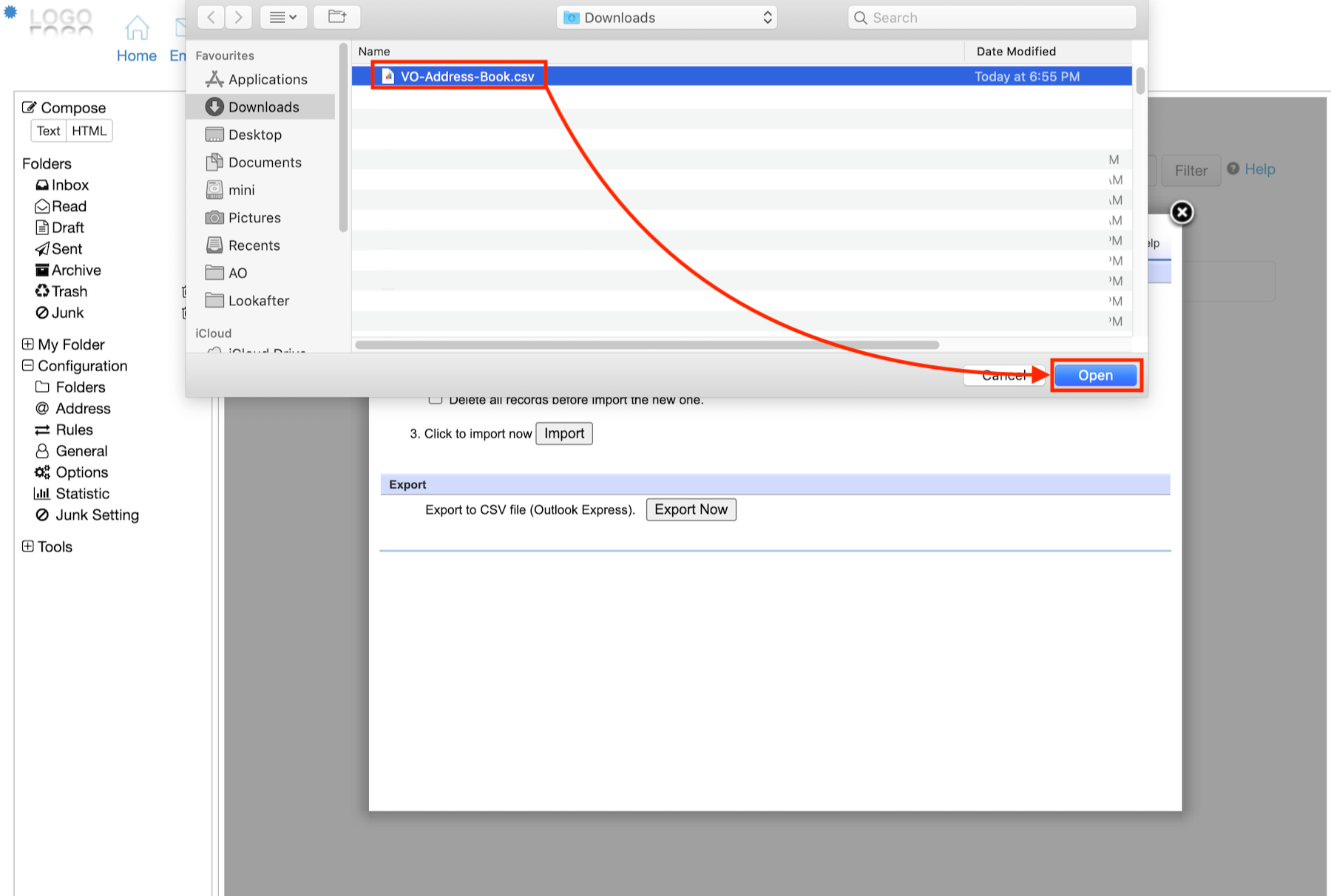Viewport: 1331px width, 896px height.
Task: Click the Compose pencil icon
Action: tap(30, 108)
